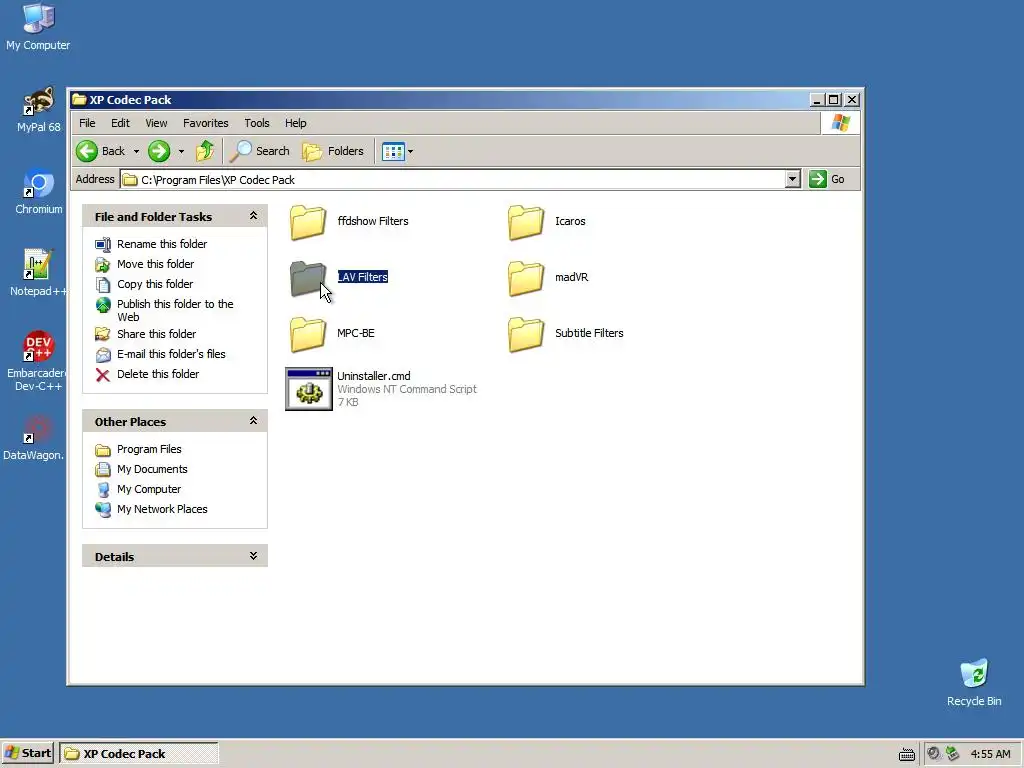1024x768 pixels.
Task: Open the Views icon menu
Action: coord(393,152)
